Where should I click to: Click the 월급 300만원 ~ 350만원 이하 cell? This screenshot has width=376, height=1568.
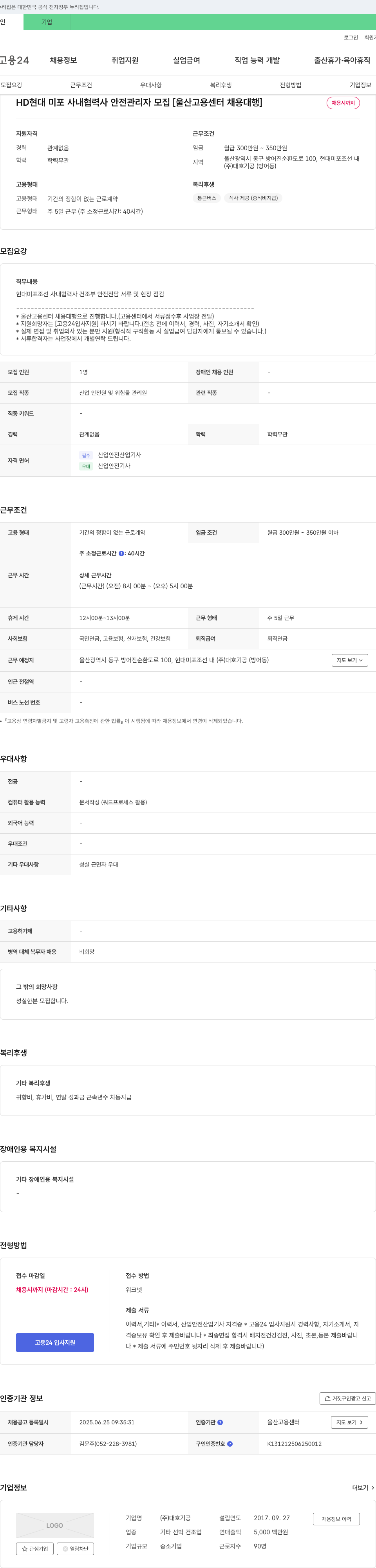pos(303,533)
